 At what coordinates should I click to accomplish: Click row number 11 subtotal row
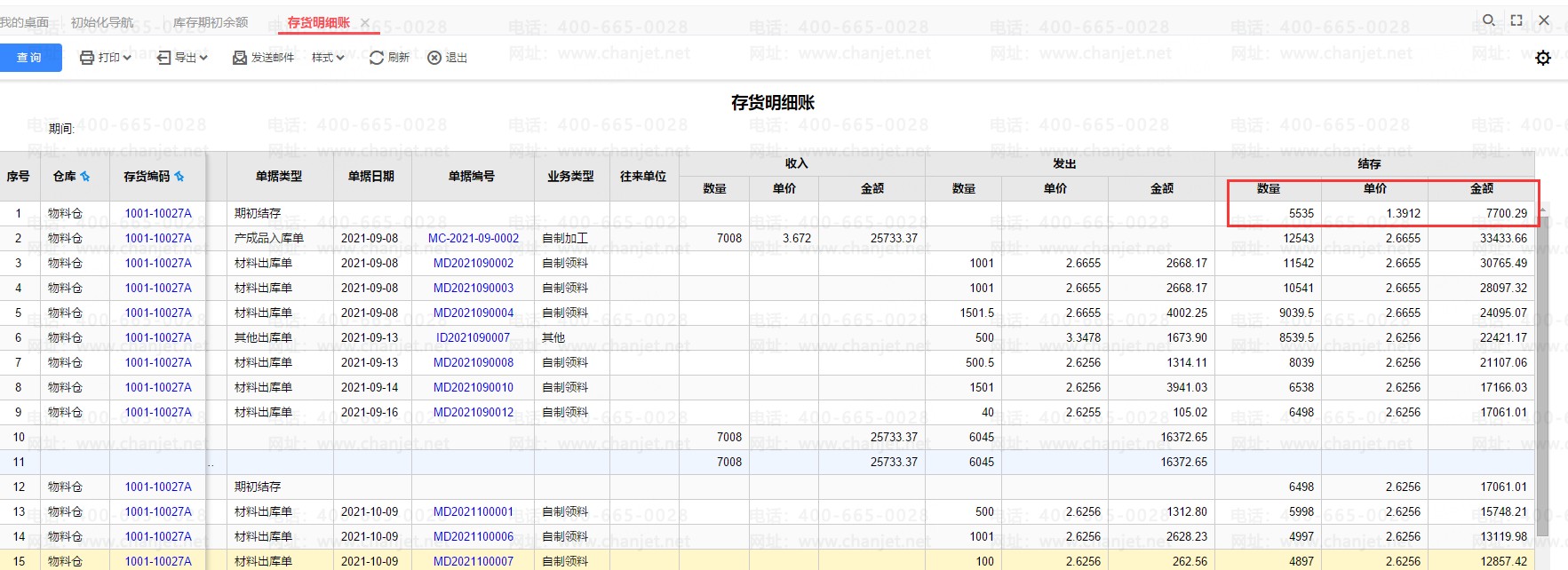[x=19, y=463]
